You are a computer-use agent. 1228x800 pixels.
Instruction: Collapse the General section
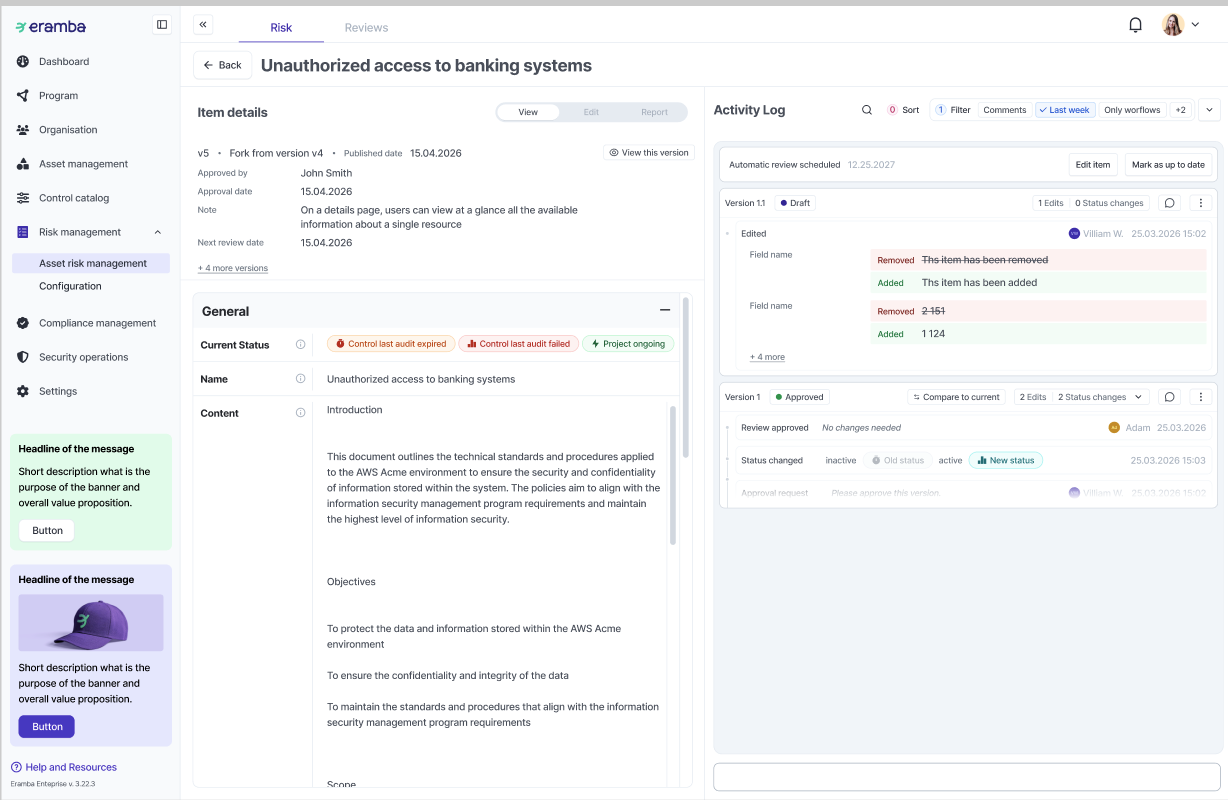pyautogui.click(x=664, y=311)
